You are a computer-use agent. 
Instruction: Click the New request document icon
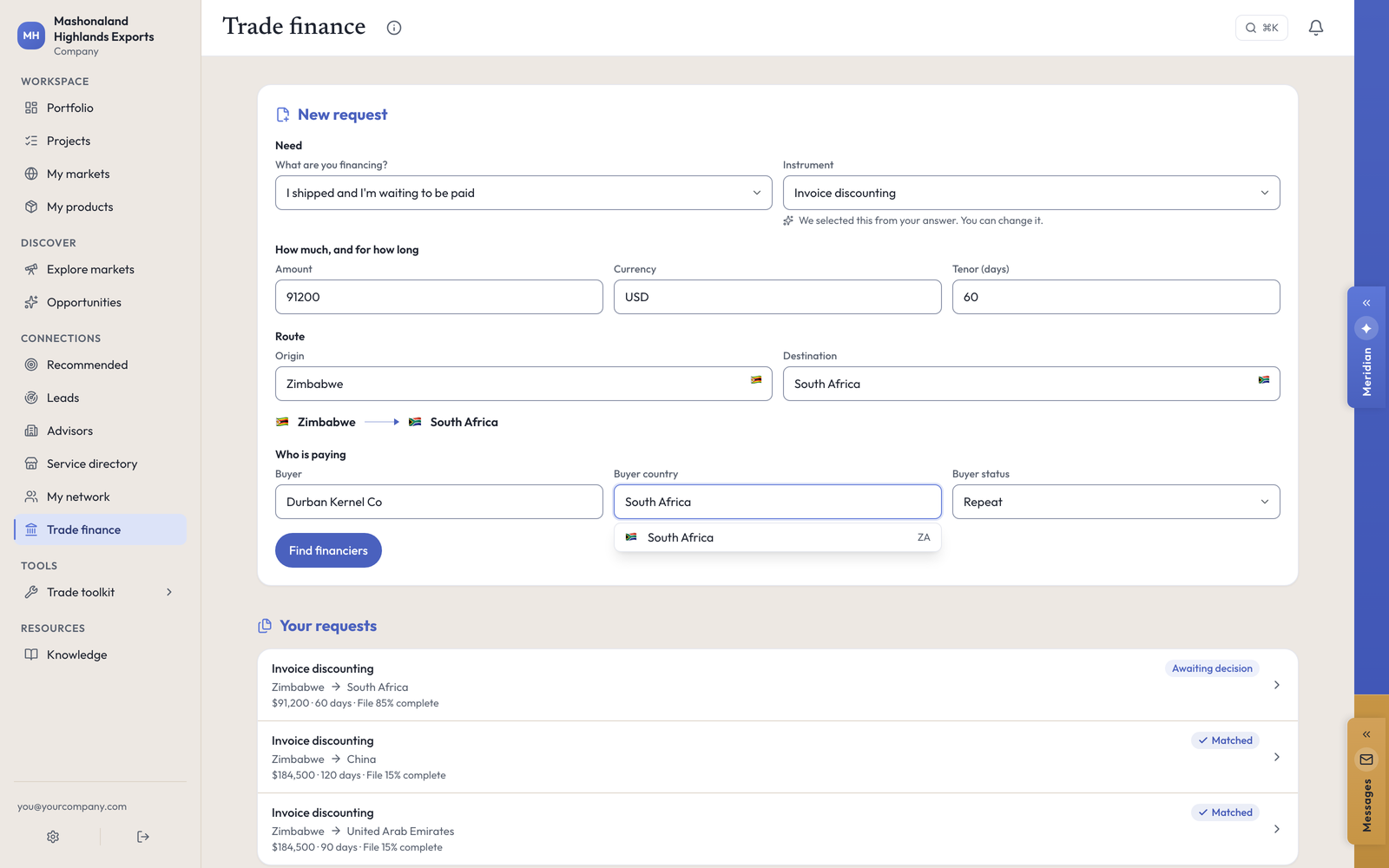click(x=283, y=115)
